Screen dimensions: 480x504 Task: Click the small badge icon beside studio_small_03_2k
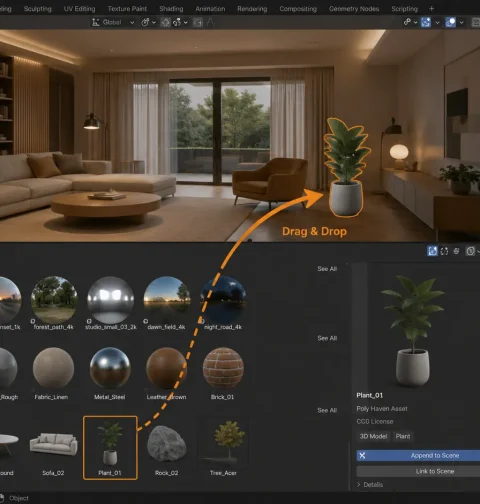tap(89, 321)
